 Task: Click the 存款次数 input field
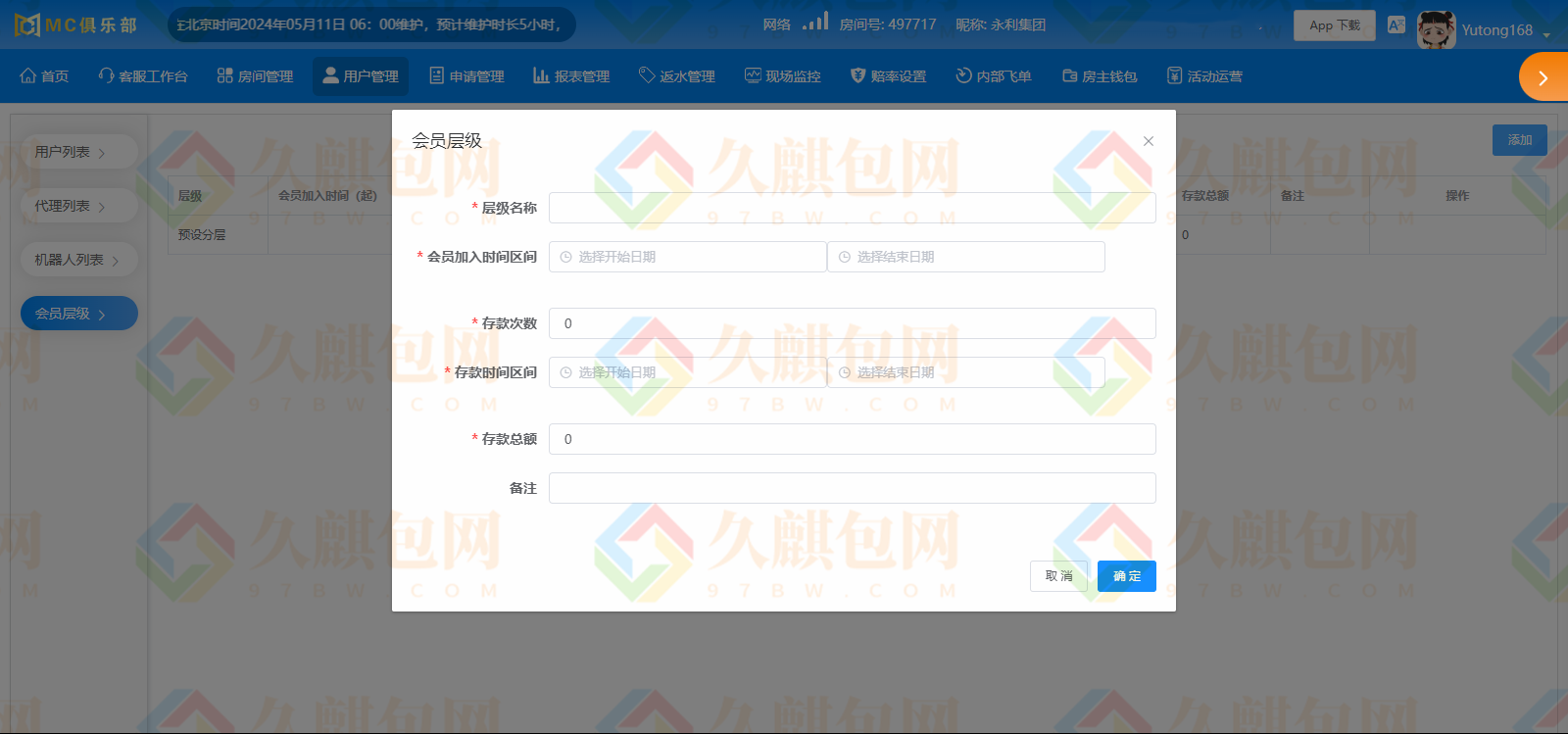click(x=853, y=323)
